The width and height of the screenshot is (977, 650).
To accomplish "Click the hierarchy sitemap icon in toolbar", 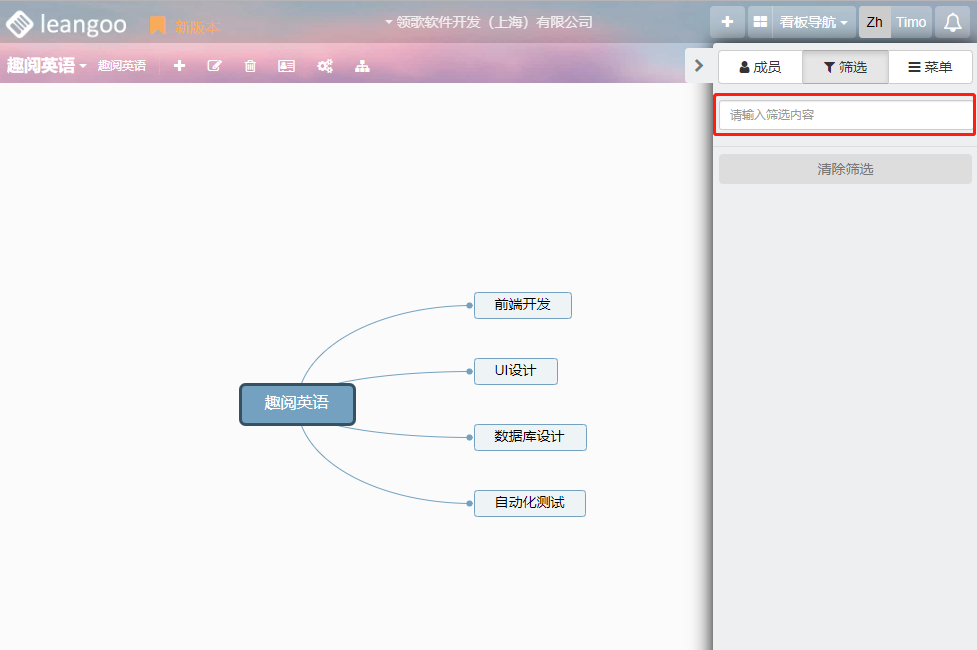I will [362, 66].
